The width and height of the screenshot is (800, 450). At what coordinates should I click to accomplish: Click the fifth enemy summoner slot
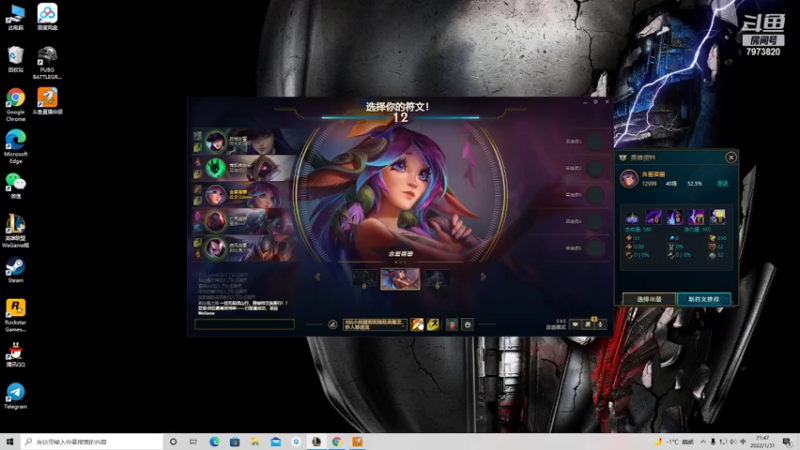tap(595, 248)
